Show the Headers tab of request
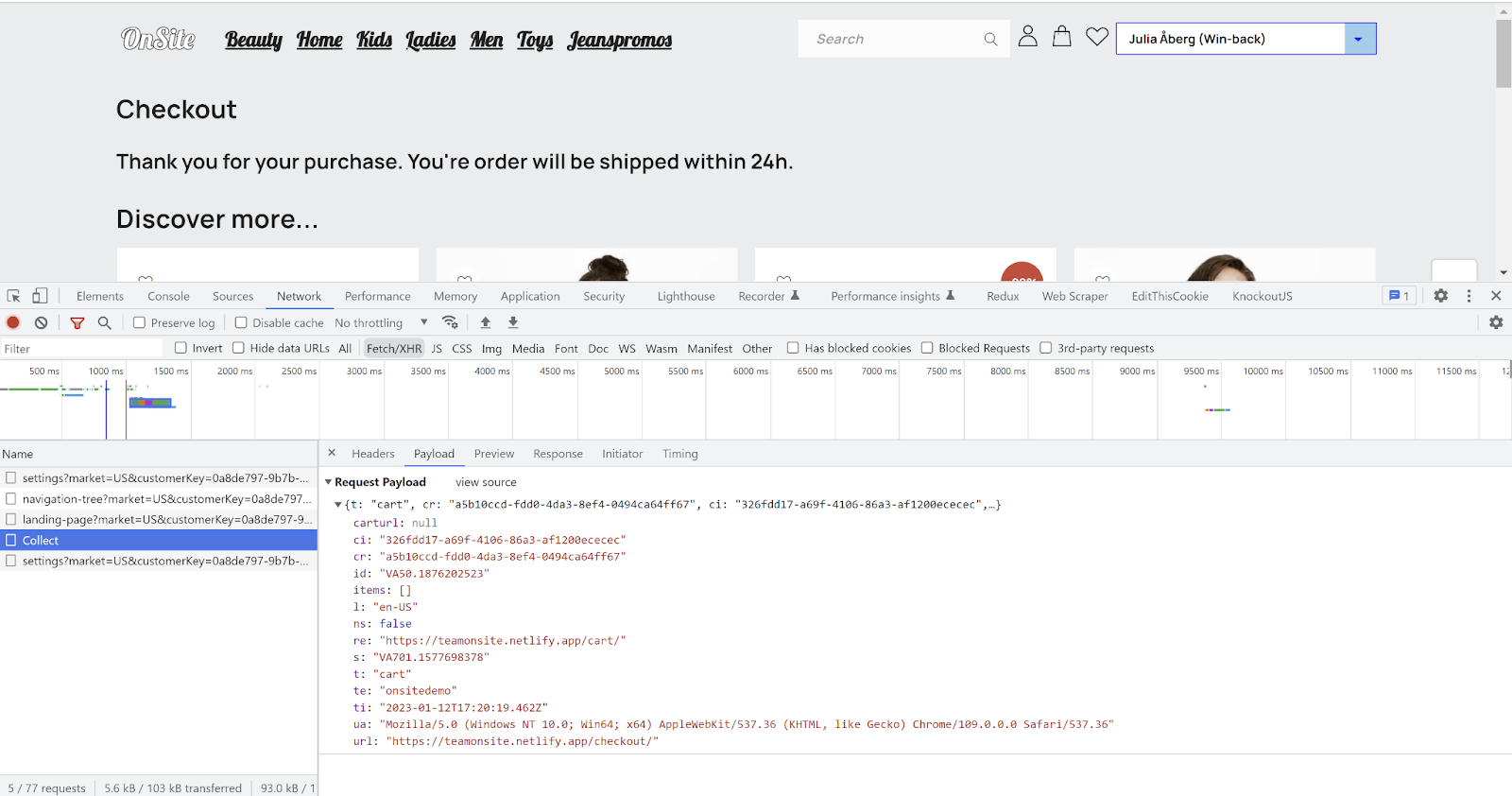Image resolution: width=1512 pixels, height=796 pixels. click(x=373, y=454)
